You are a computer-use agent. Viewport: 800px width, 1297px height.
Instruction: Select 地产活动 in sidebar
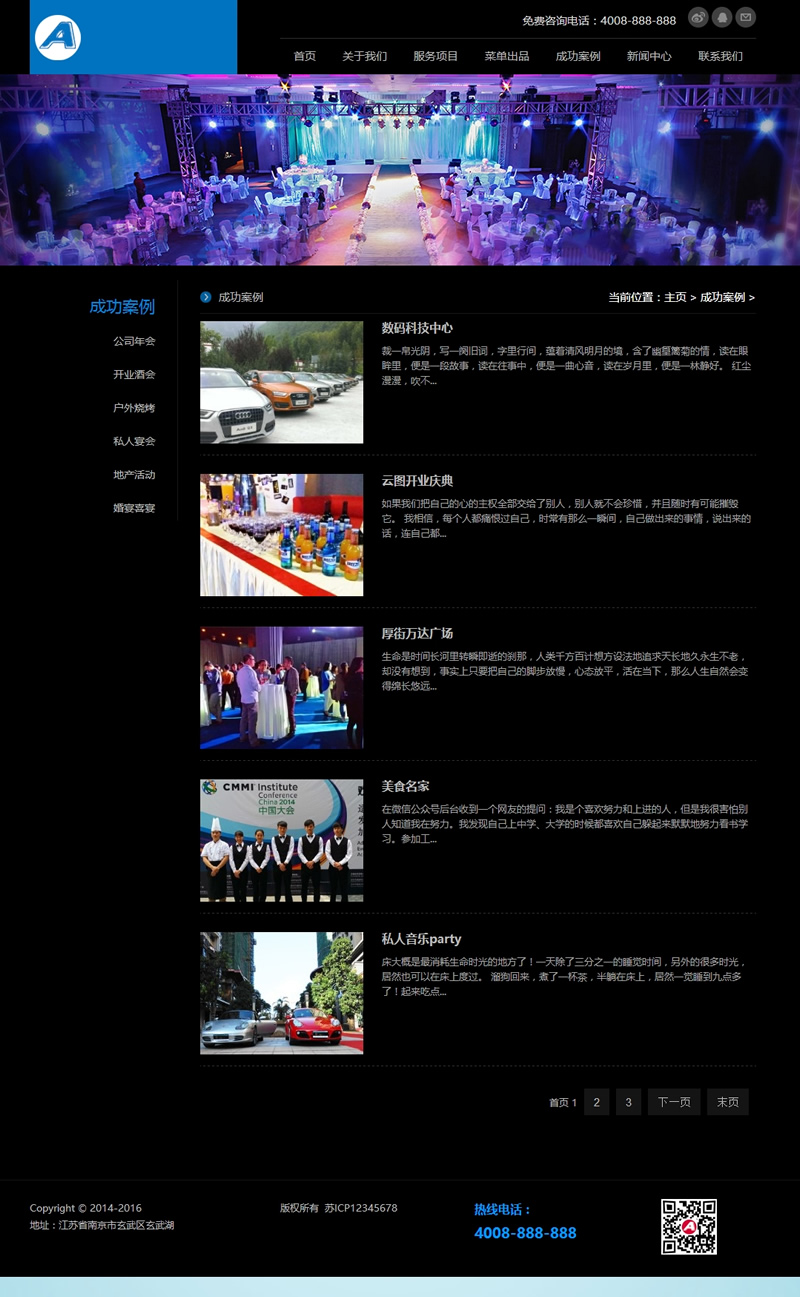coord(134,475)
